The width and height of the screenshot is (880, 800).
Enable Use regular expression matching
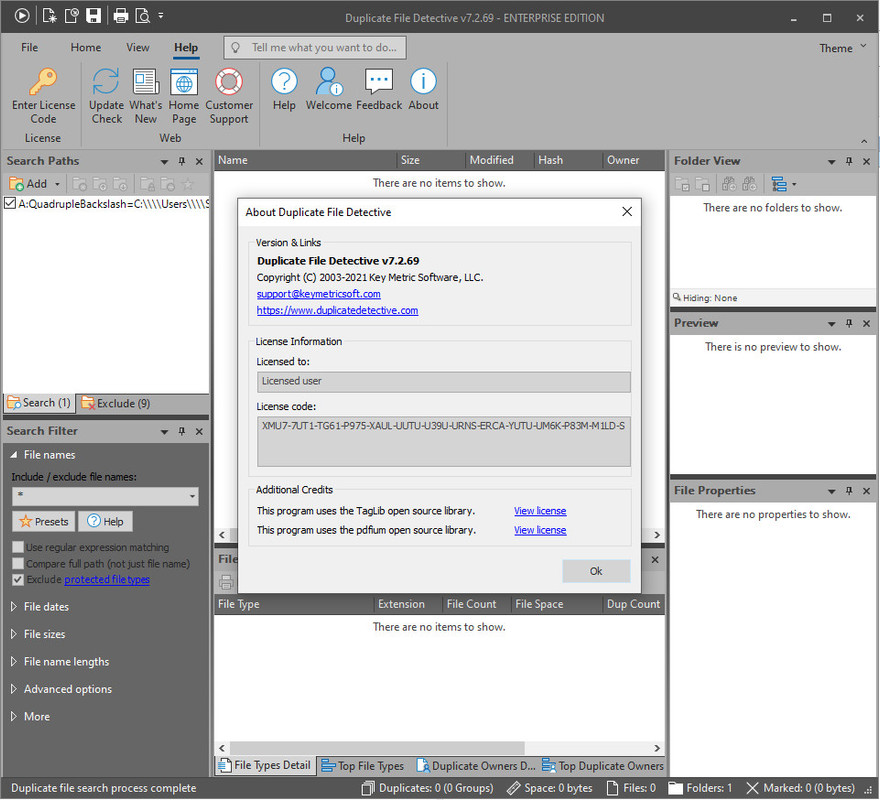pos(18,547)
